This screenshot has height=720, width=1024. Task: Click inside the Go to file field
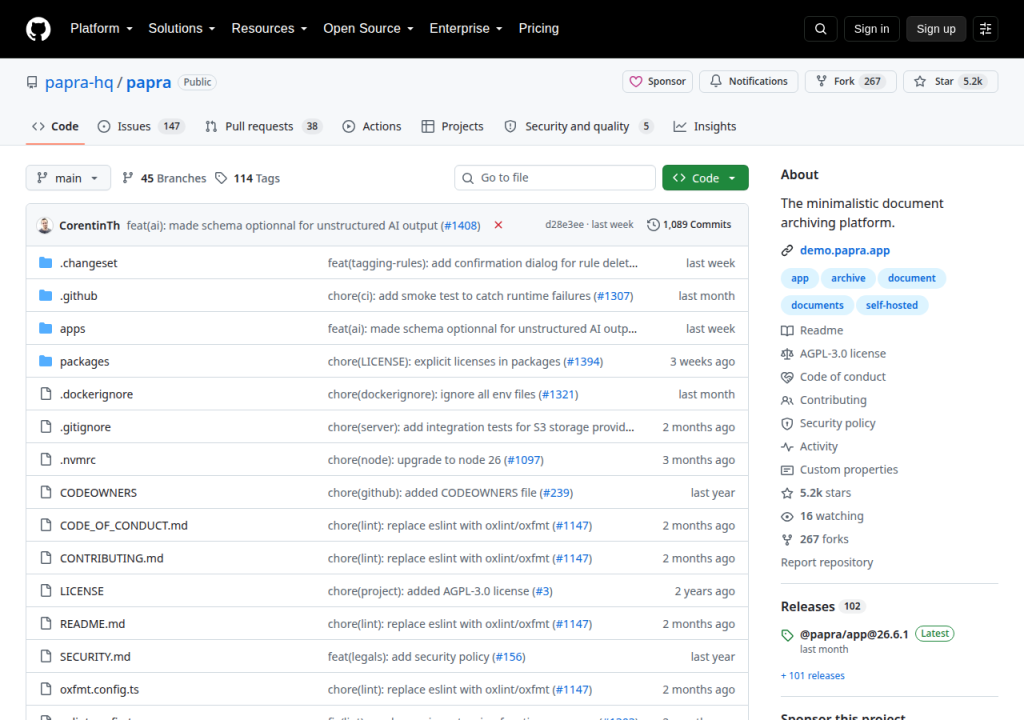click(x=554, y=178)
